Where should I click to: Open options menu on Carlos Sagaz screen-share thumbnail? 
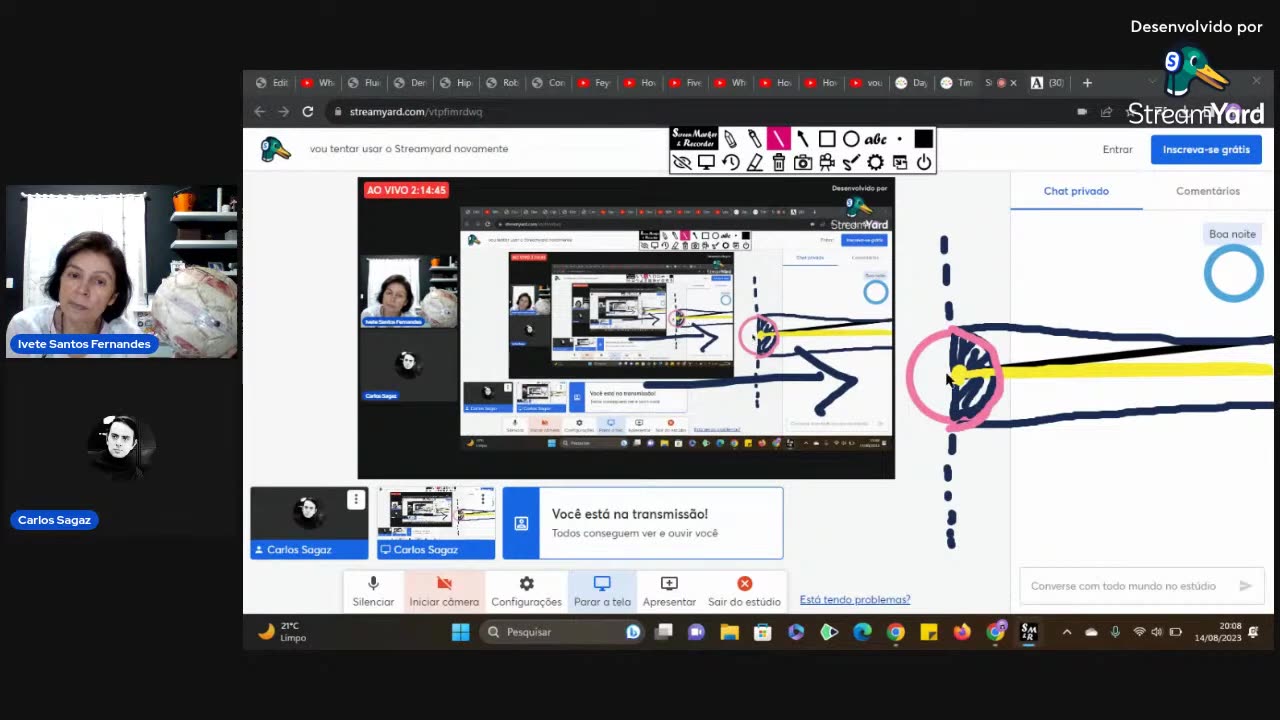483,499
